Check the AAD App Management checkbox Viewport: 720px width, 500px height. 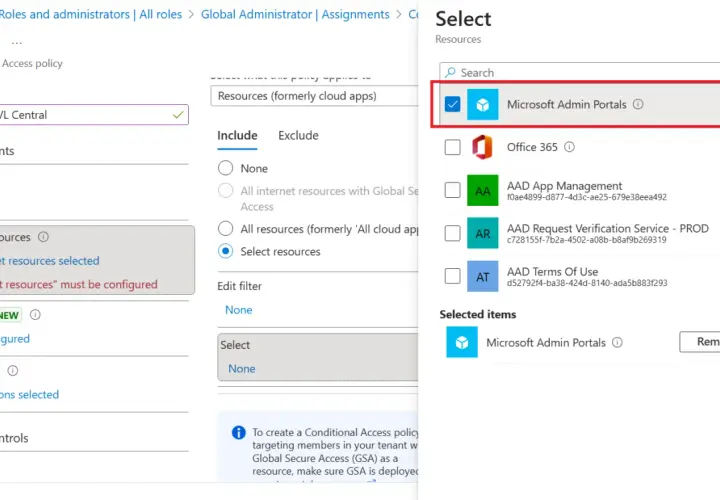(x=452, y=190)
